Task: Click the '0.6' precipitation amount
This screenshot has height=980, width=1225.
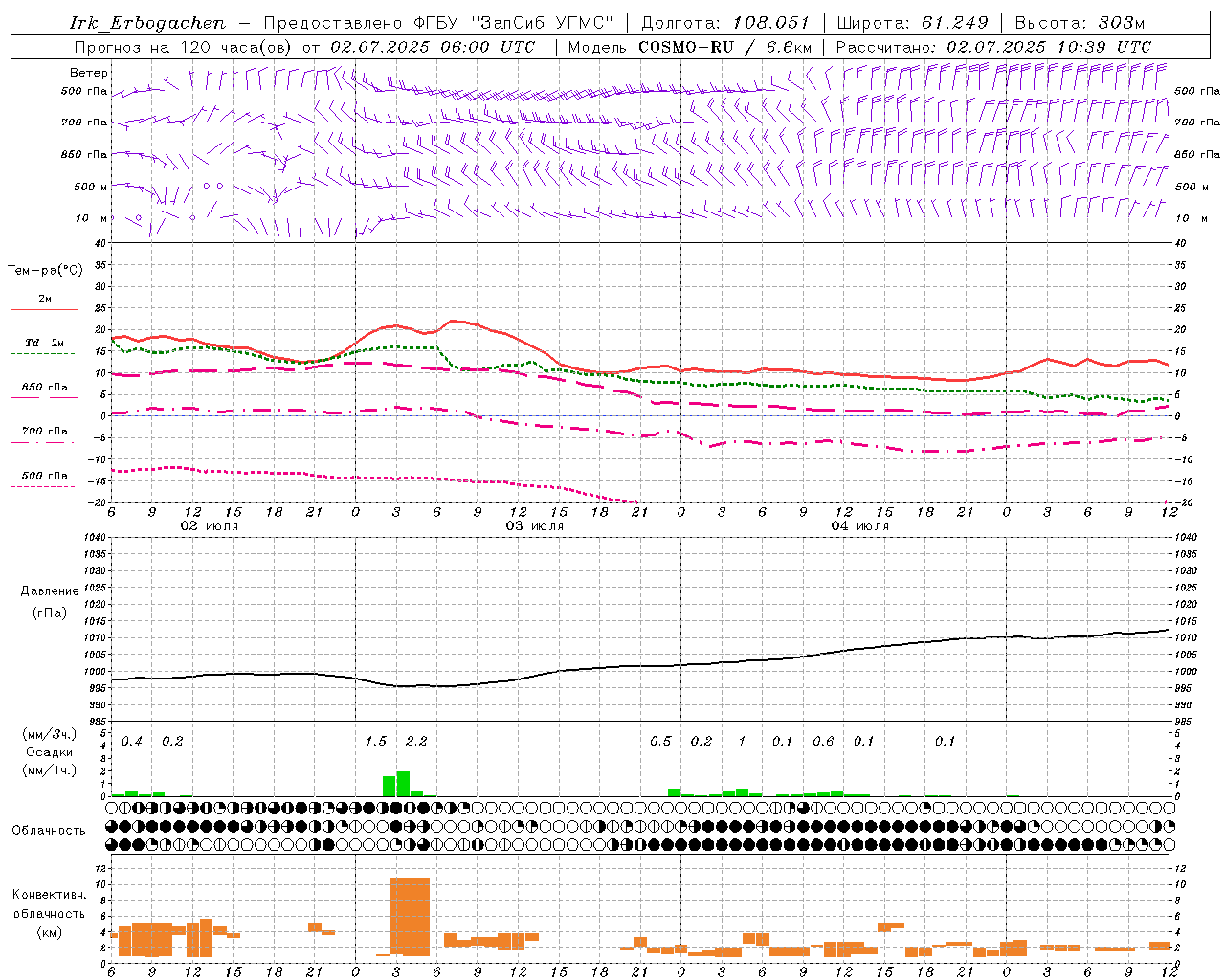Action: coord(823,741)
